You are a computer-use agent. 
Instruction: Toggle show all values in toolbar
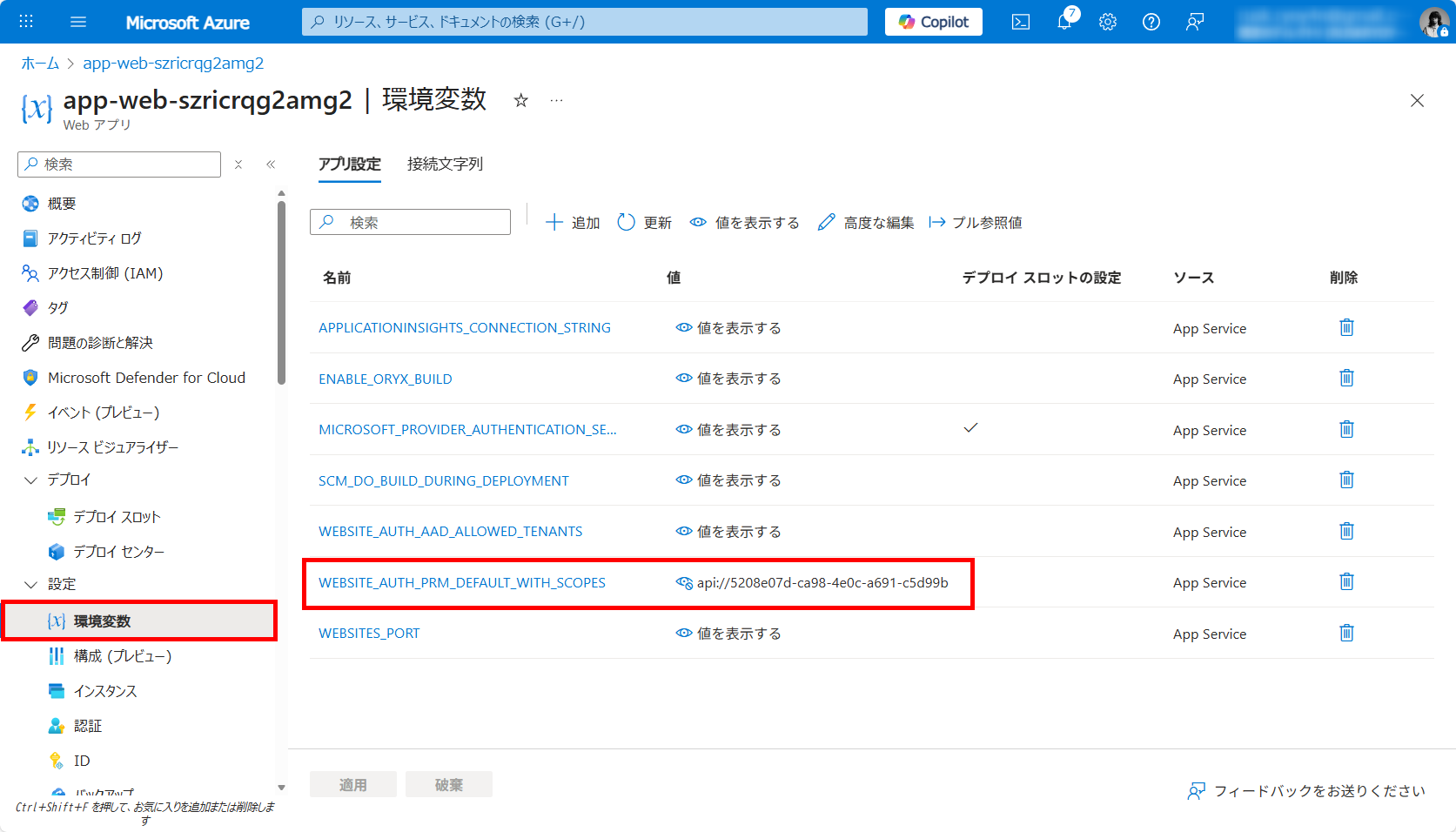click(744, 223)
